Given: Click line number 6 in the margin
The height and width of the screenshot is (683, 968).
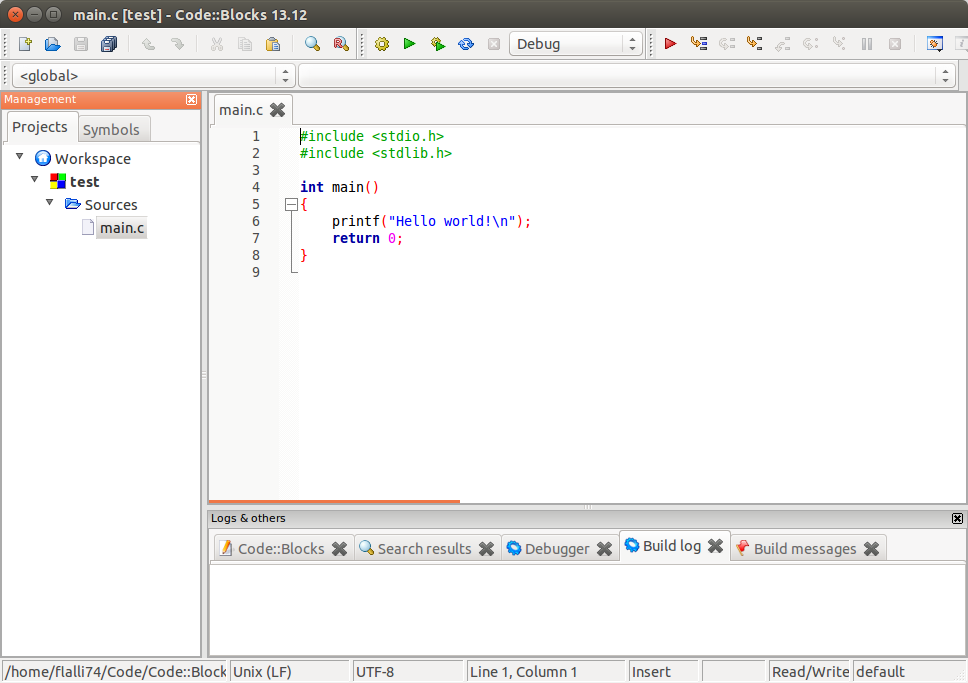Looking at the screenshot, I should [x=256, y=221].
